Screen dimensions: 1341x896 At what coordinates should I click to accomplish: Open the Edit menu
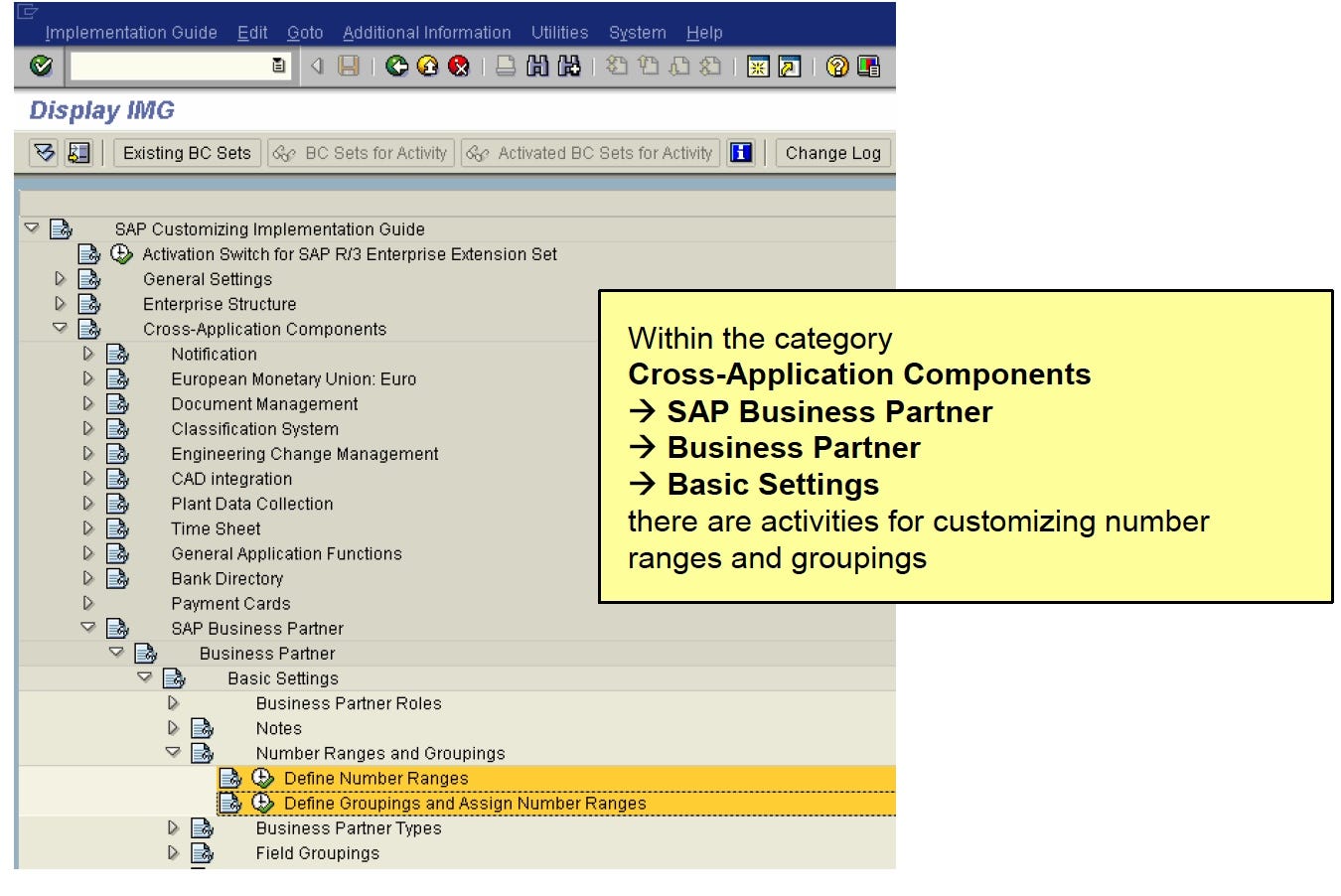click(x=252, y=33)
